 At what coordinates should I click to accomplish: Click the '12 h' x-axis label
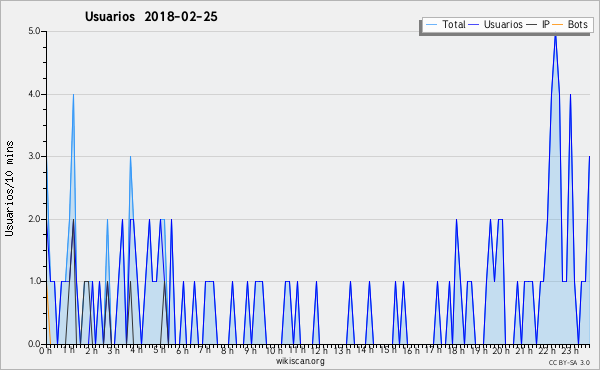pos(319,350)
